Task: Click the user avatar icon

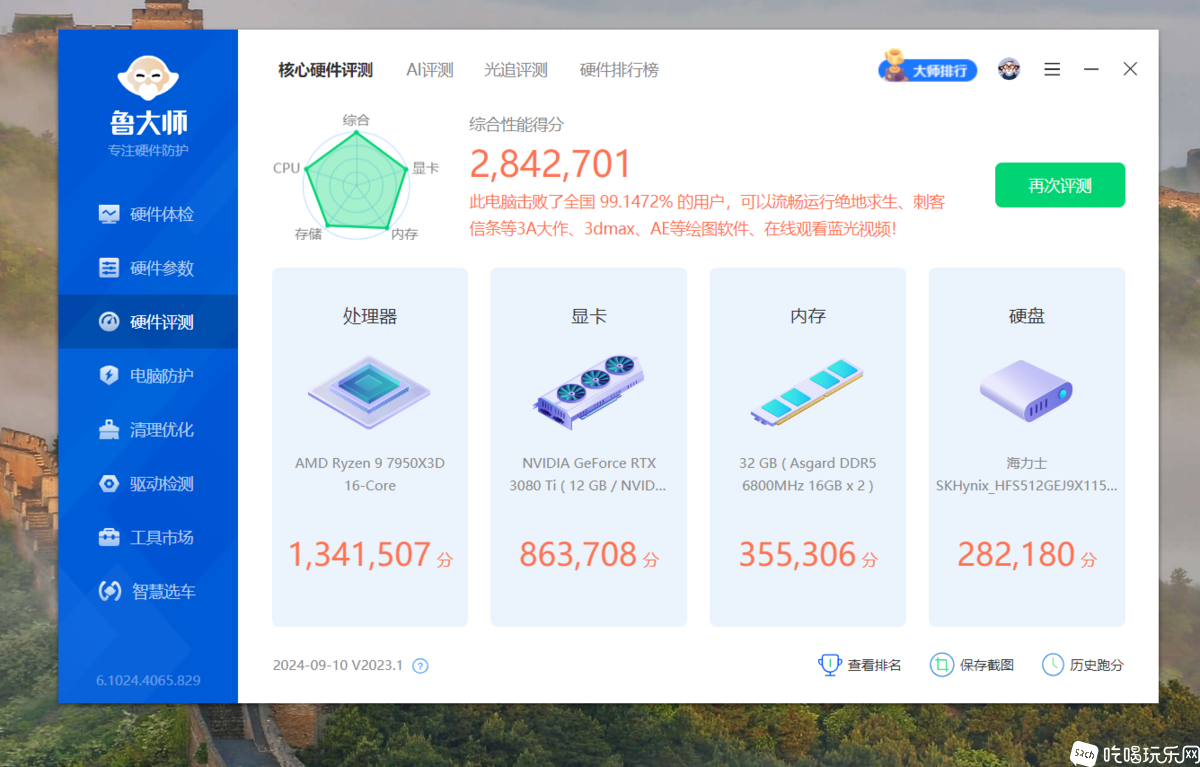Action: point(1009,69)
